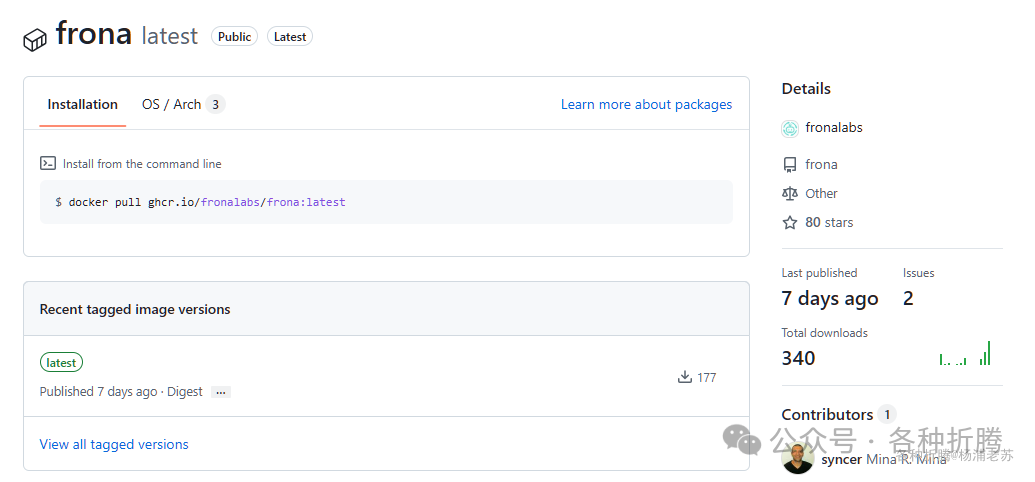Open the frona repository link in Details
The width and height of the screenshot is (1035, 482).
pyautogui.click(x=821, y=164)
